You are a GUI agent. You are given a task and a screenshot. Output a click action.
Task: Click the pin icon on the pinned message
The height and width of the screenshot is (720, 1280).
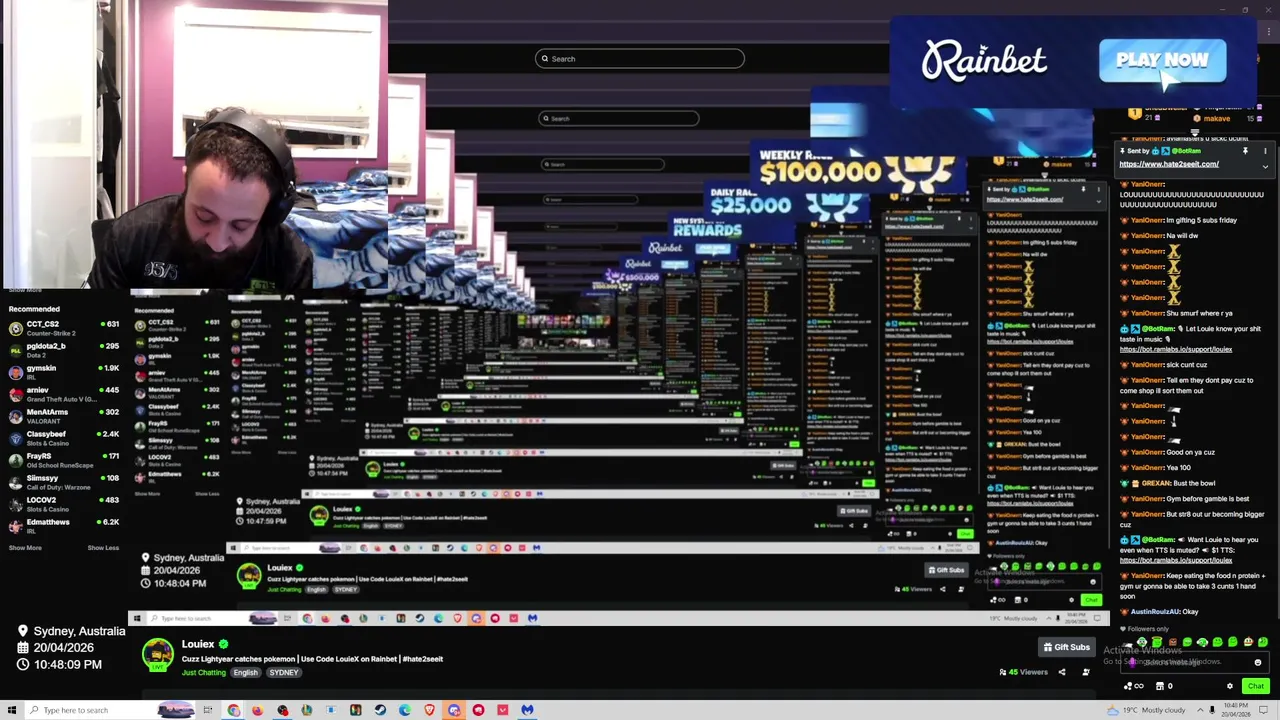[1245, 151]
